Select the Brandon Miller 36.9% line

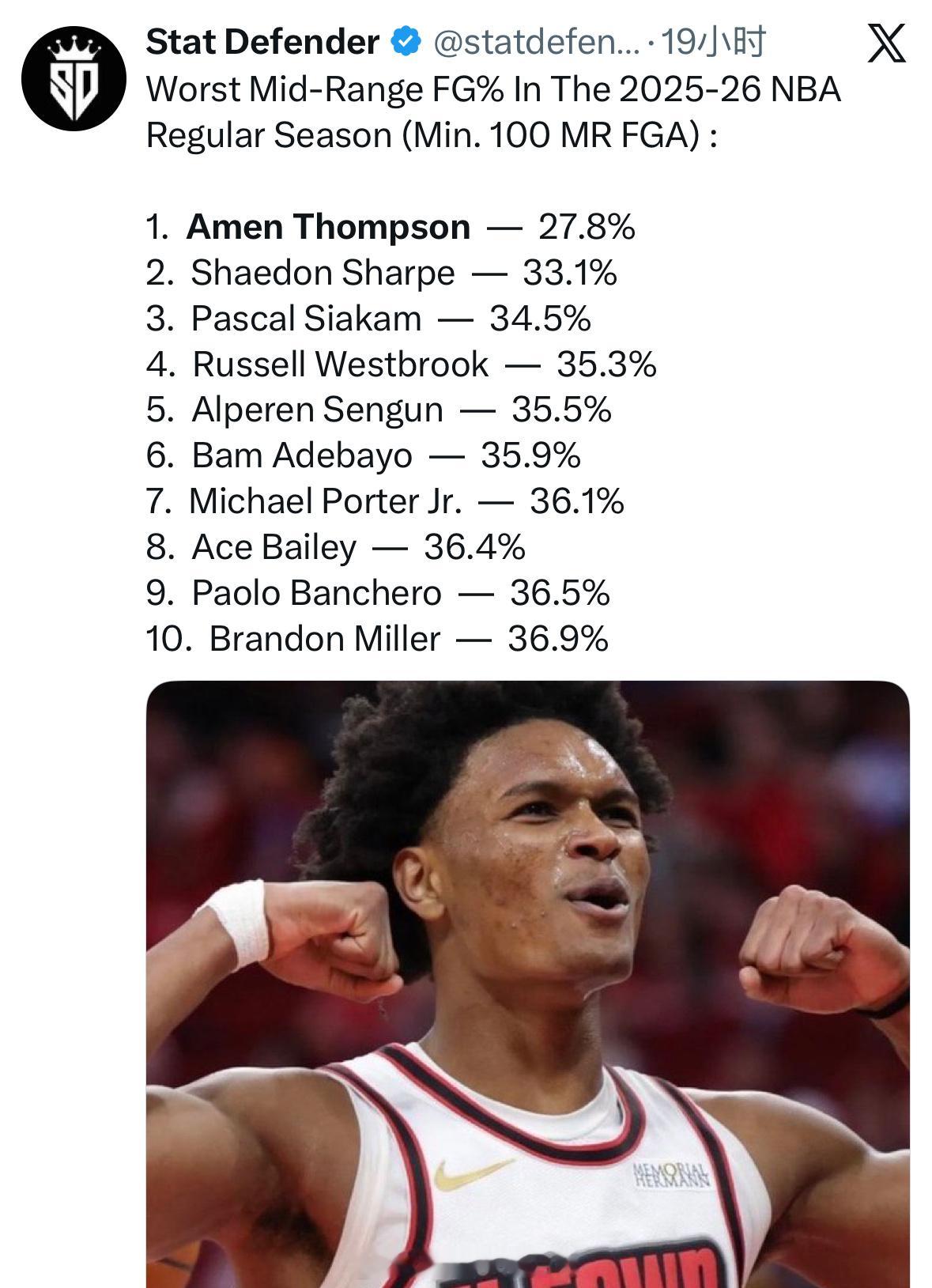pos(377,639)
